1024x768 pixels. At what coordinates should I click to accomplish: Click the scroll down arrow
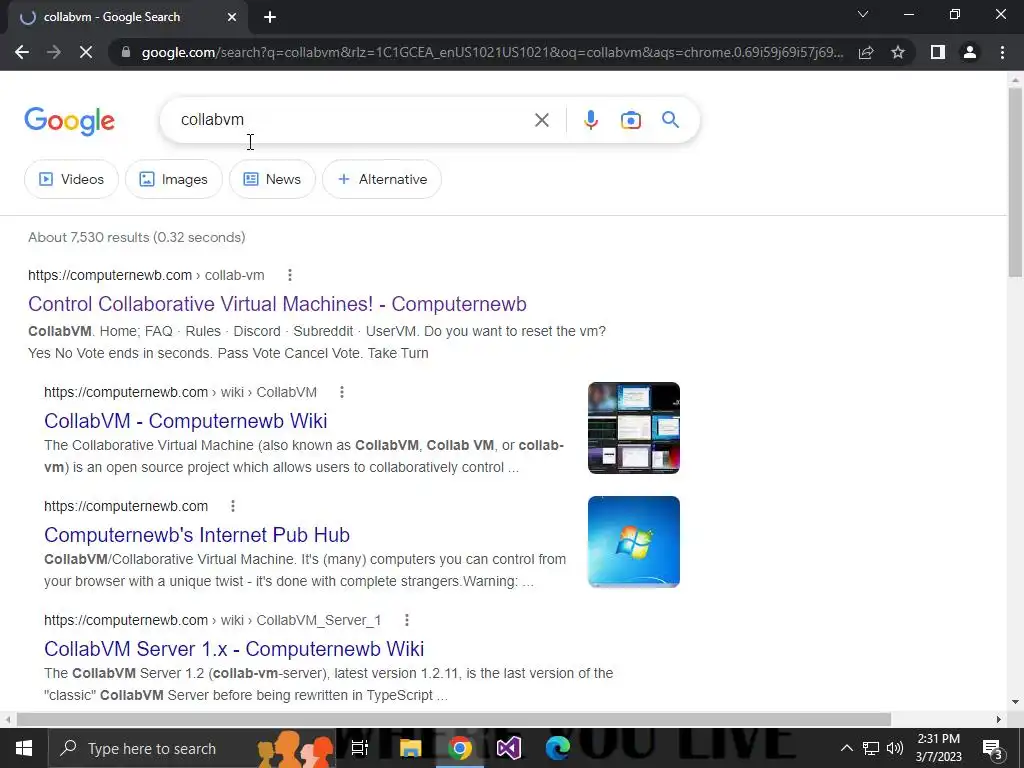tap(1015, 702)
